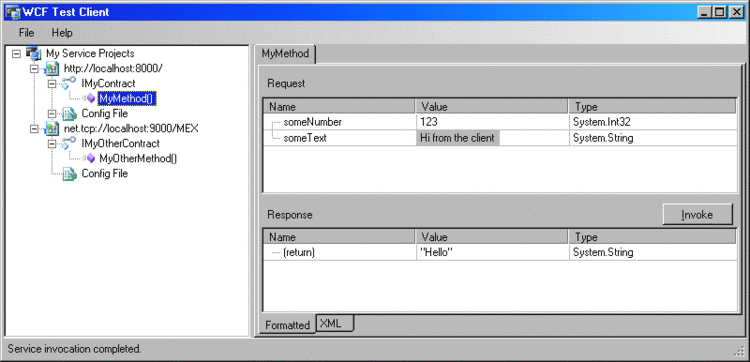Click the Request Name column header
The height and width of the screenshot is (362, 750).
pos(339,107)
